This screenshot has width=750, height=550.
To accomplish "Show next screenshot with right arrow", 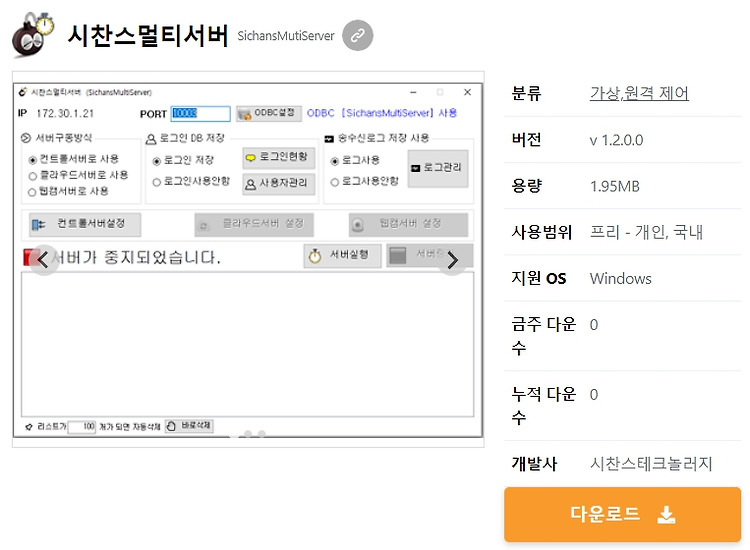I will coord(452,260).
